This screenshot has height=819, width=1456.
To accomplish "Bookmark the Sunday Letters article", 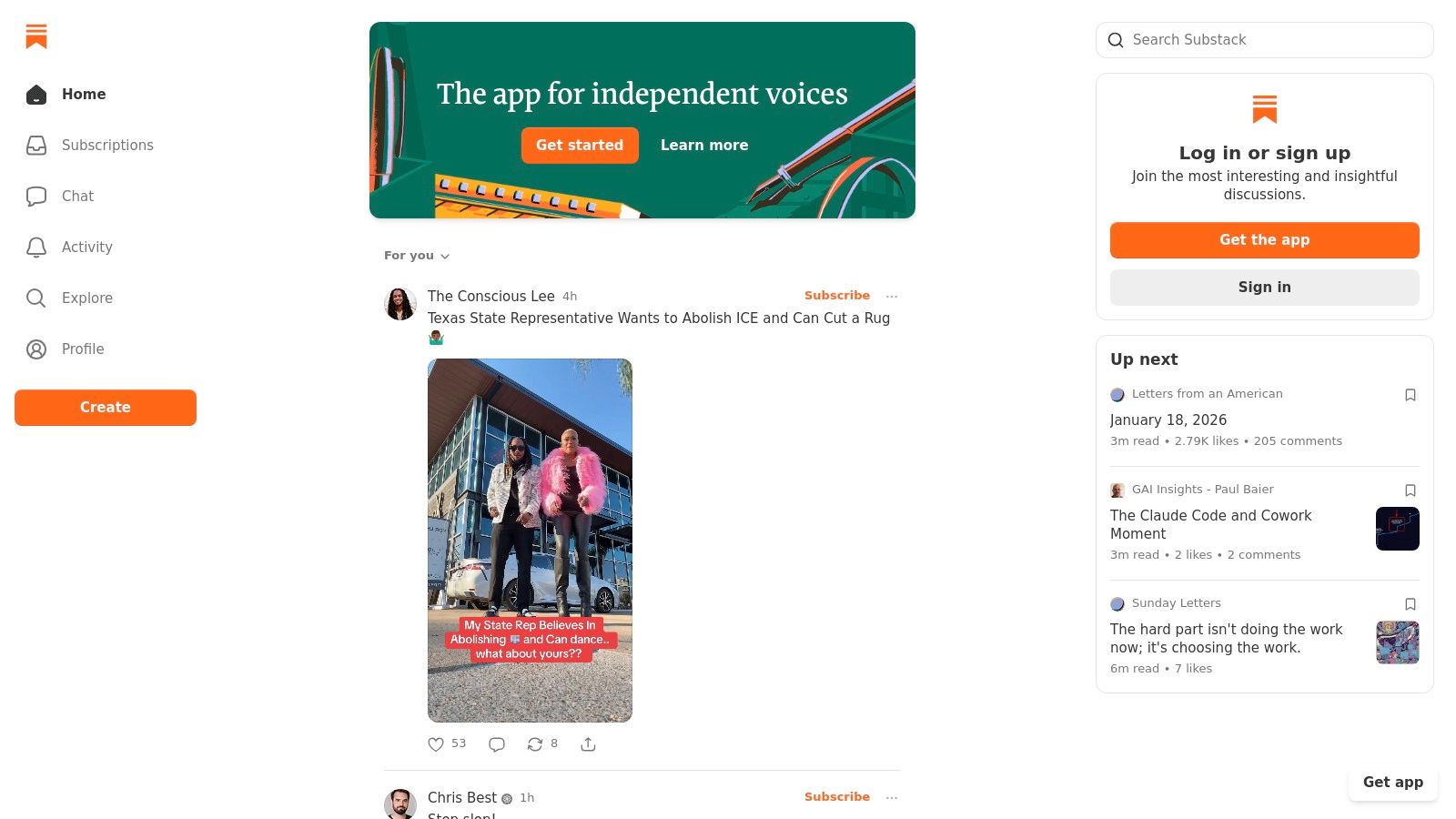I will click(x=1410, y=604).
